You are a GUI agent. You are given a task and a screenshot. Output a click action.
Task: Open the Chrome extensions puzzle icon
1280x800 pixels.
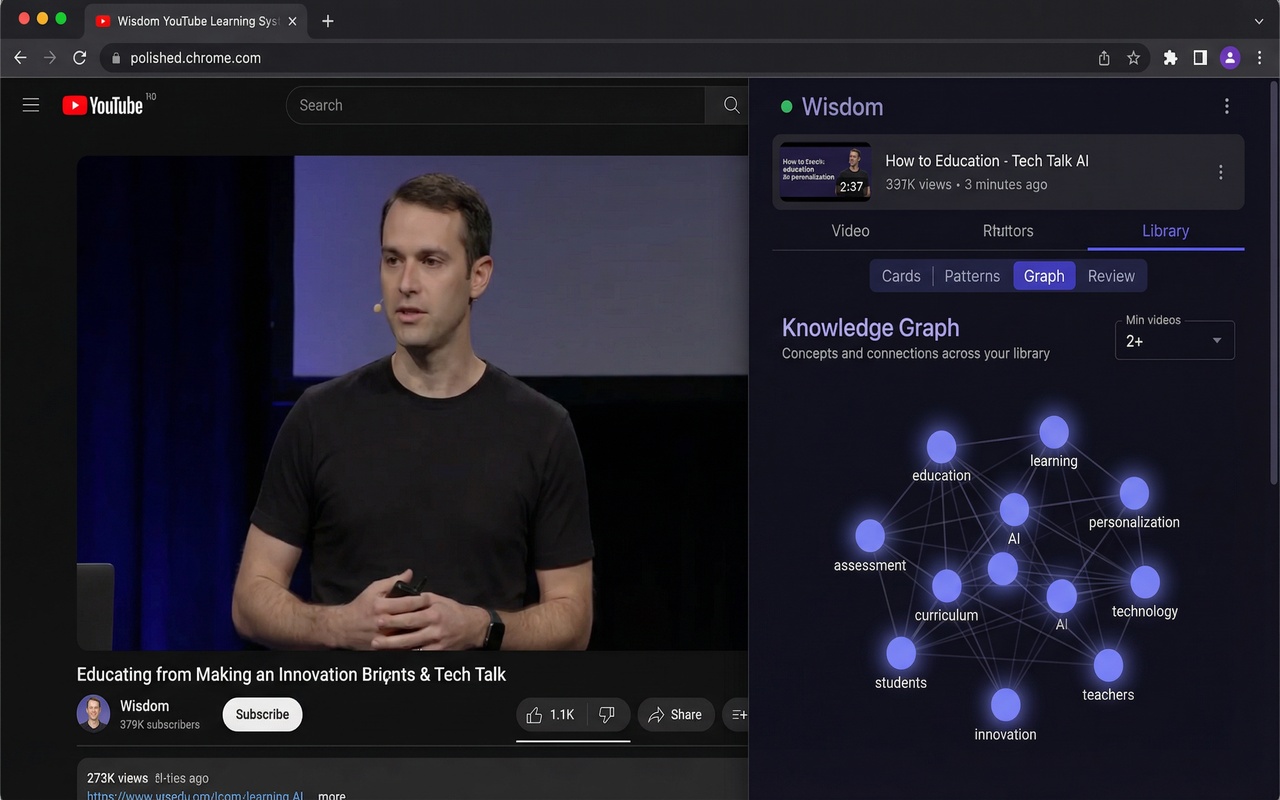[1170, 57]
